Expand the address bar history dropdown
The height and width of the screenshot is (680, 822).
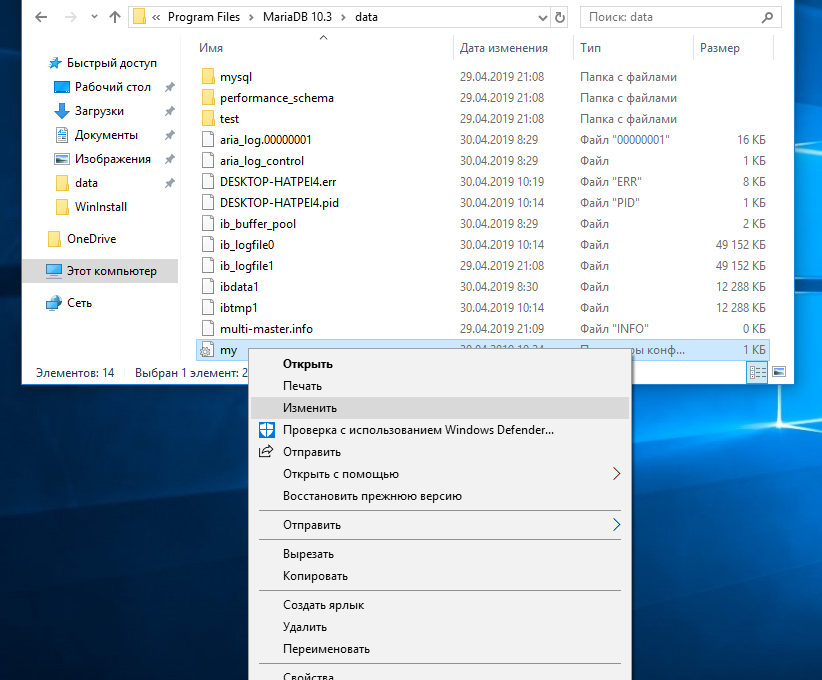(543, 18)
